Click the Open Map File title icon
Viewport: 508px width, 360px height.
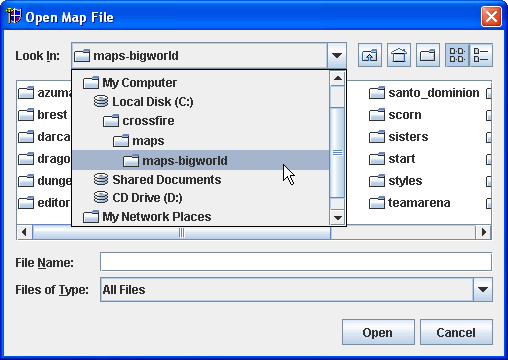point(14,16)
